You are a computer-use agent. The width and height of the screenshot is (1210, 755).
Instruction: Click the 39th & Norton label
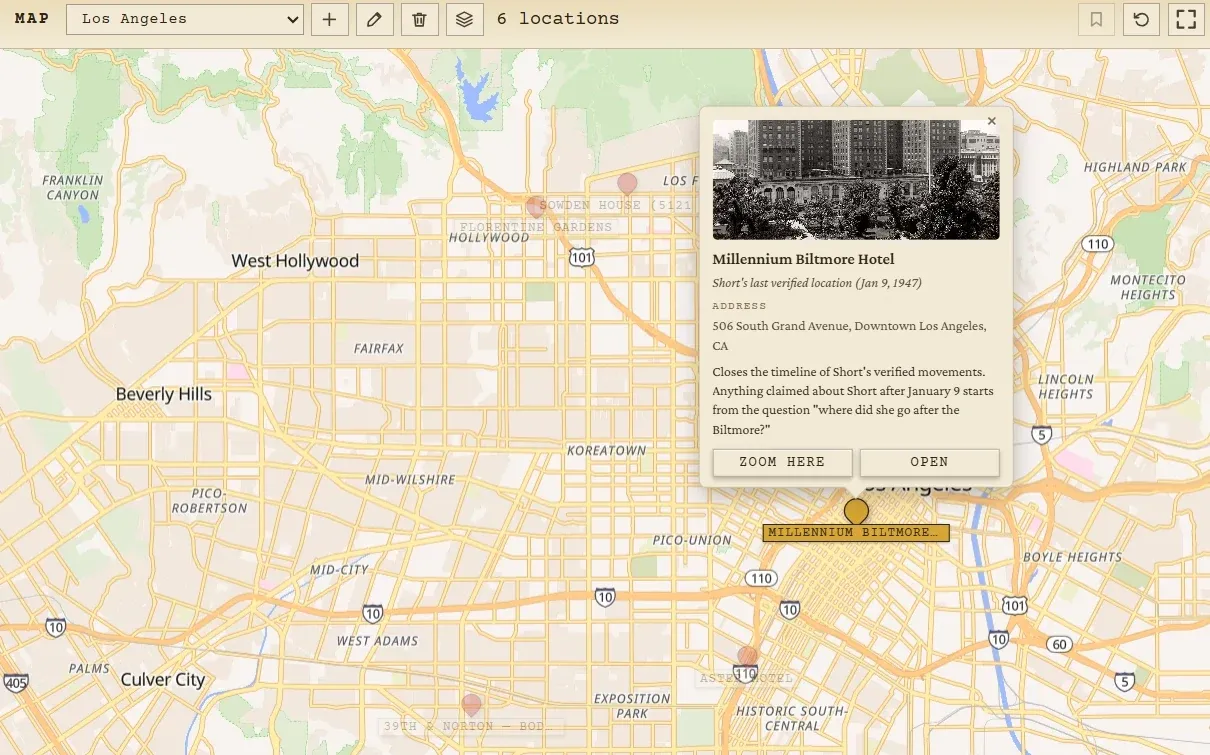[473, 726]
